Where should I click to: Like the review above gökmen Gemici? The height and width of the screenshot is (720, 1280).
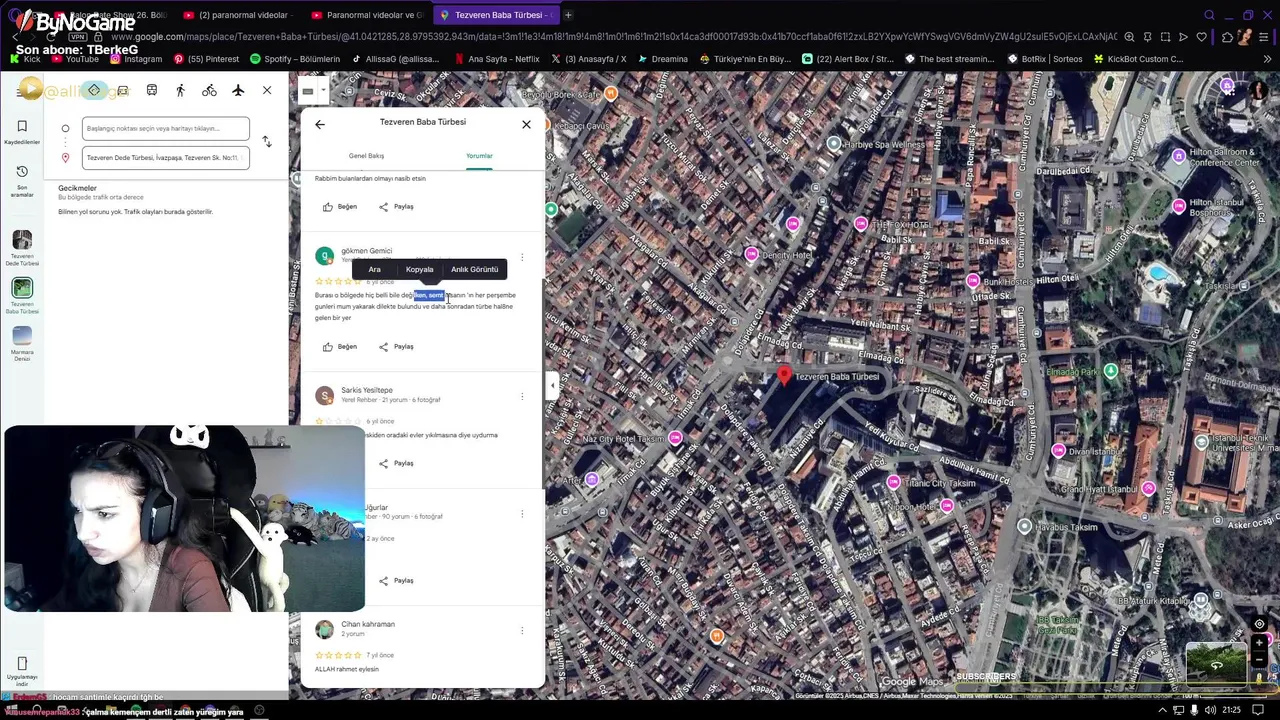pos(340,207)
